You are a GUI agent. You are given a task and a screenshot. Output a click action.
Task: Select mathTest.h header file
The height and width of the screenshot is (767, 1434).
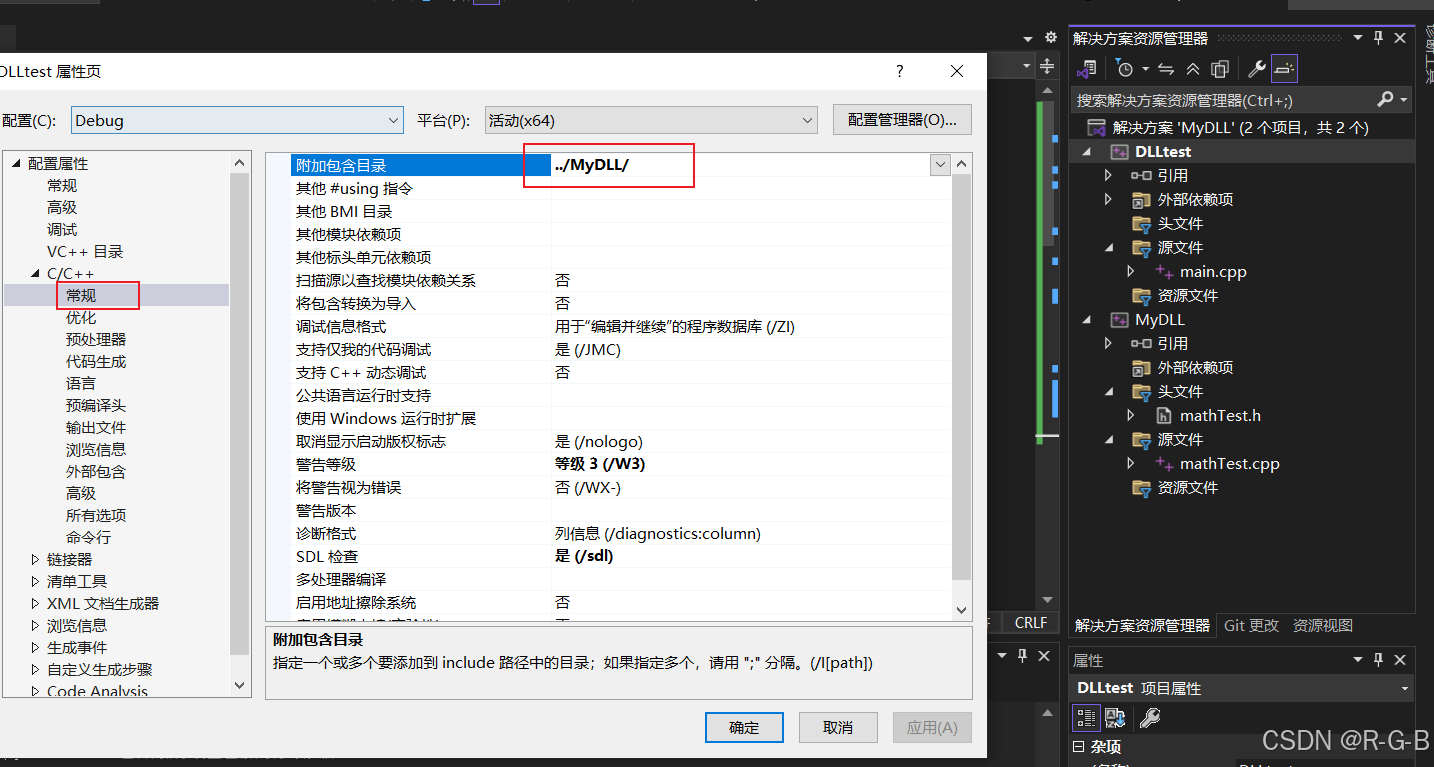click(1220, 415)
